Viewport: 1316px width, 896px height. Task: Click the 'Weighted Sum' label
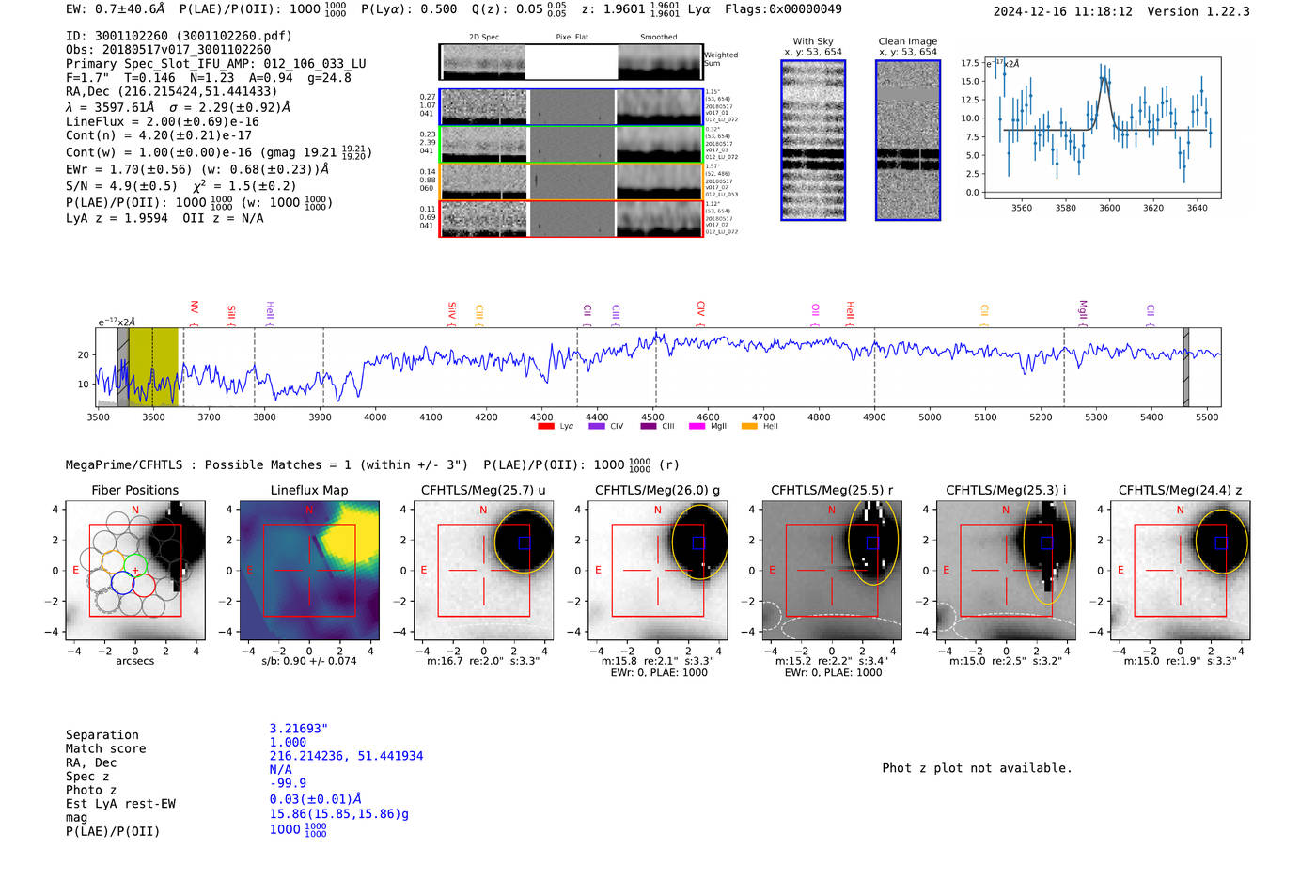pos(721,59)
